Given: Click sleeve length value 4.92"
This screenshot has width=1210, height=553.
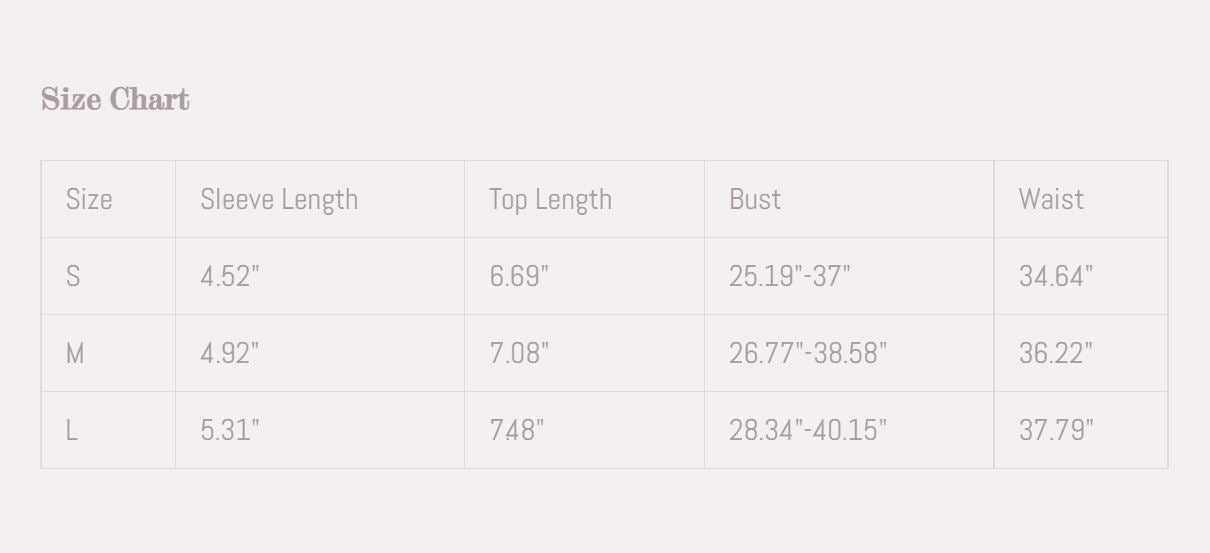Looking at the screenshot, I should pyautogui.click(x=230, y=353).
